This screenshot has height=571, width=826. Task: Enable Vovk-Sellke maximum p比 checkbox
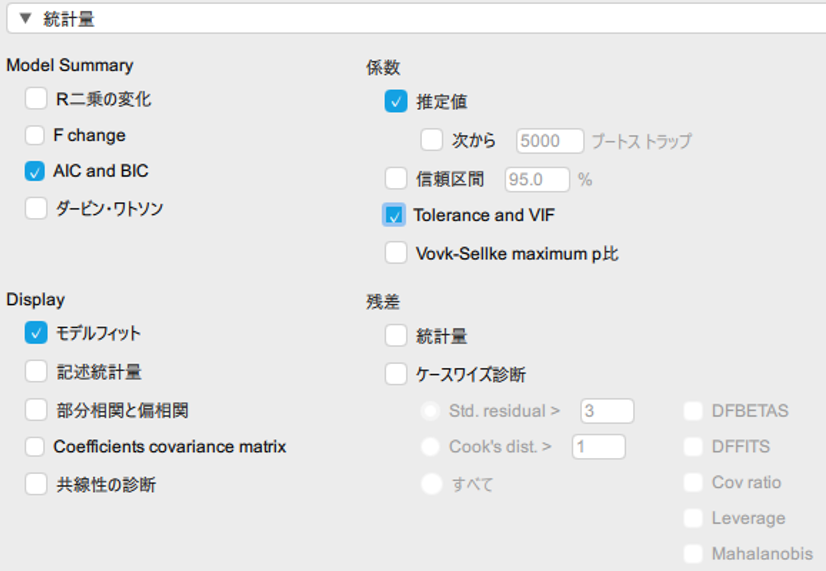pos(396,253)
